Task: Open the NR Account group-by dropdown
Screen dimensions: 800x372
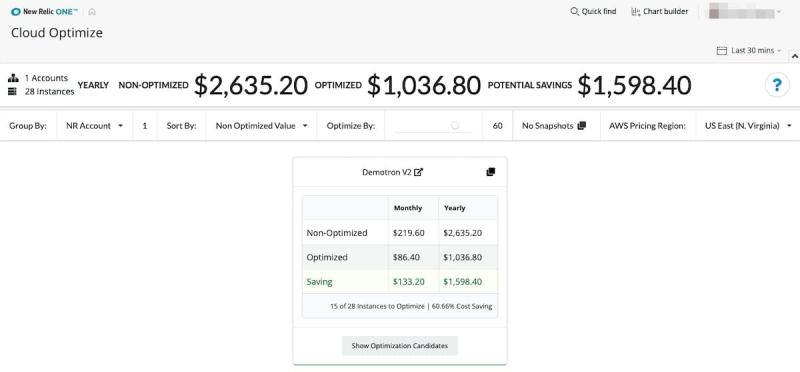Action: 94,126
